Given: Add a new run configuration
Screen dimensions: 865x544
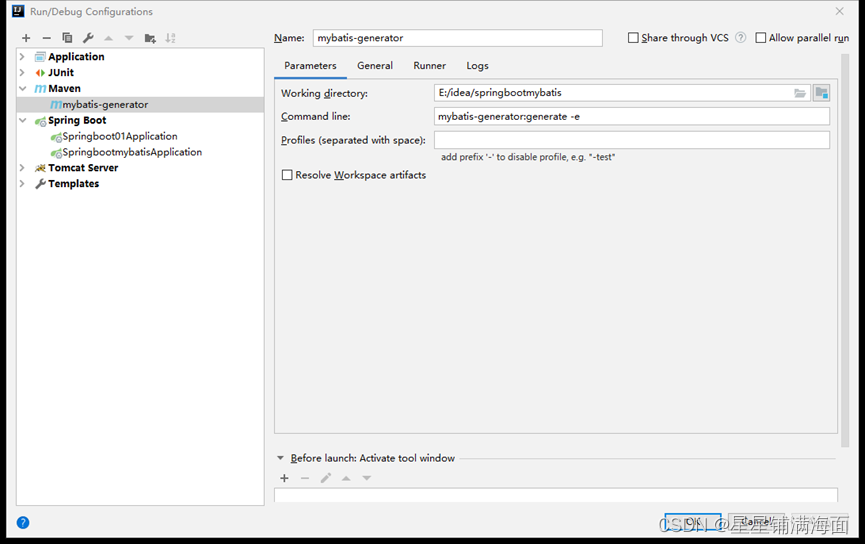Looking at the screenshot, I should 26,38.
